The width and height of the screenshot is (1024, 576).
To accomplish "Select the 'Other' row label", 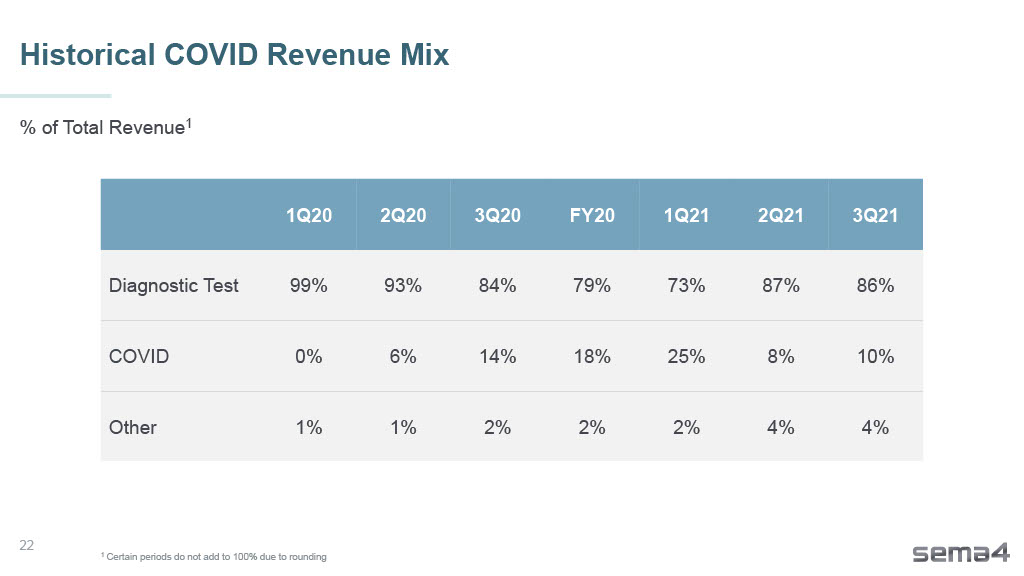I will click(x=133, y=427).
